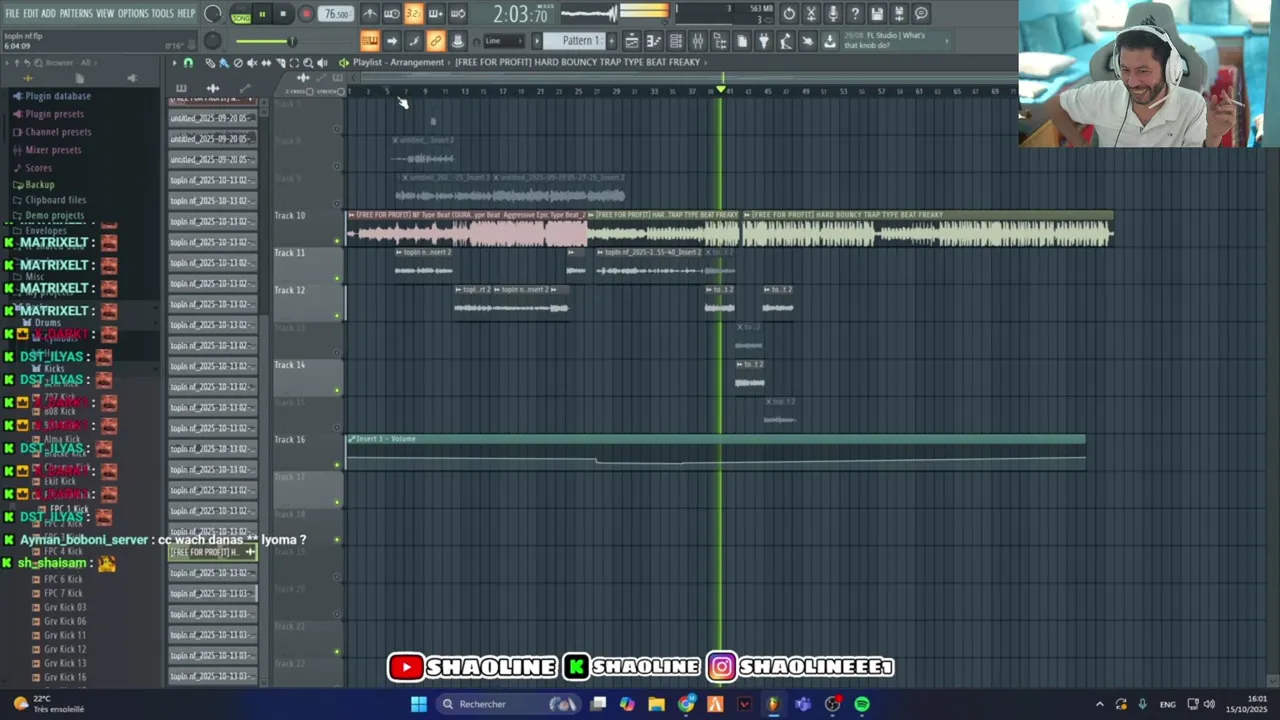Open the channel rack icon
The image size is (1280, 720).
676,41
